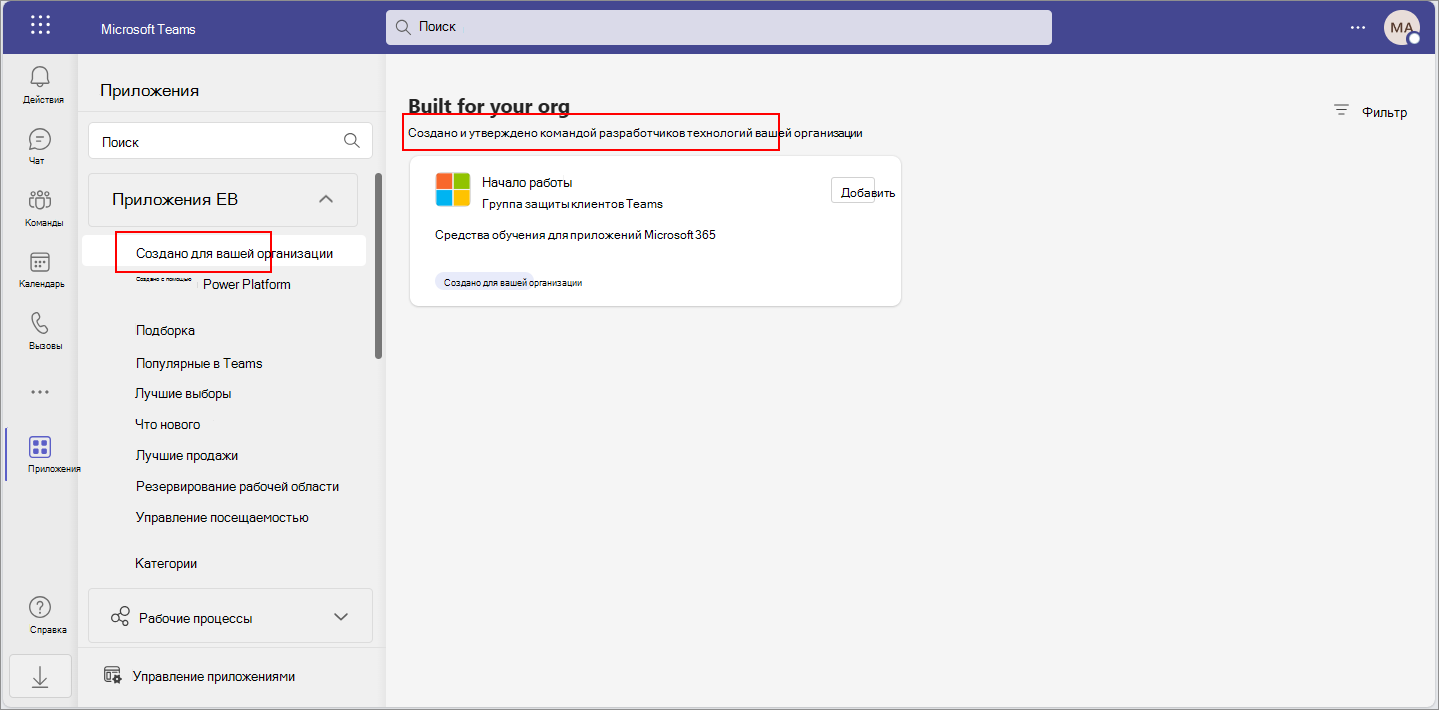This screenshot has width=1439, height=710.
Task: Open the app launcher waffle icon
Action: 40,27
